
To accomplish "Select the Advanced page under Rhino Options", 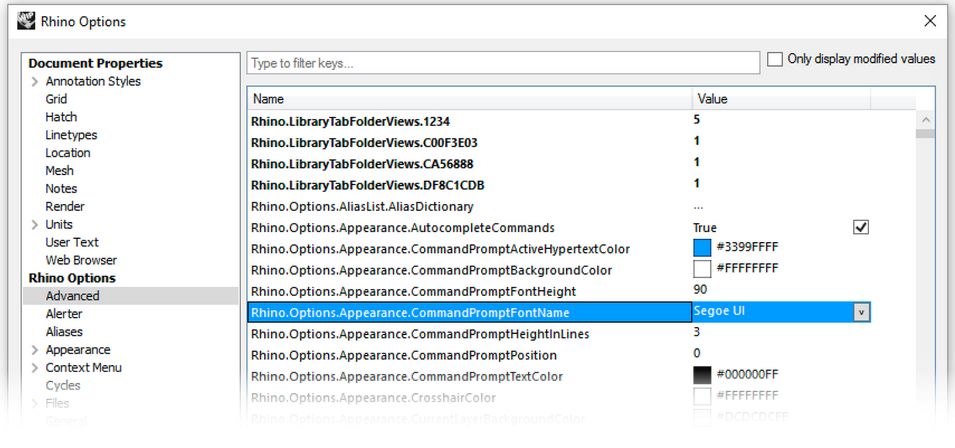I will (72, 296).
